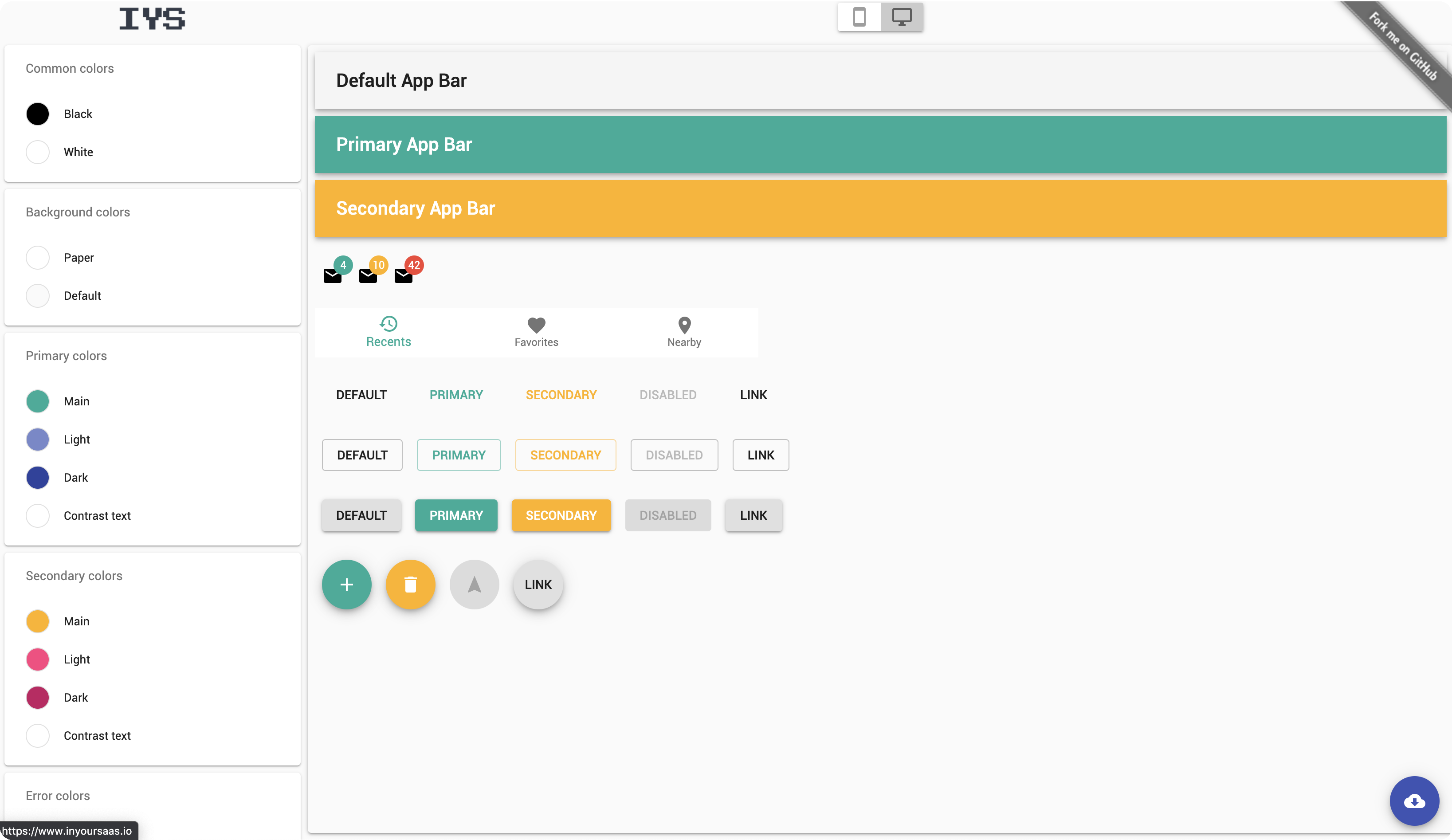
Task: Click the Common colors heading
Action: coord(70,68)
